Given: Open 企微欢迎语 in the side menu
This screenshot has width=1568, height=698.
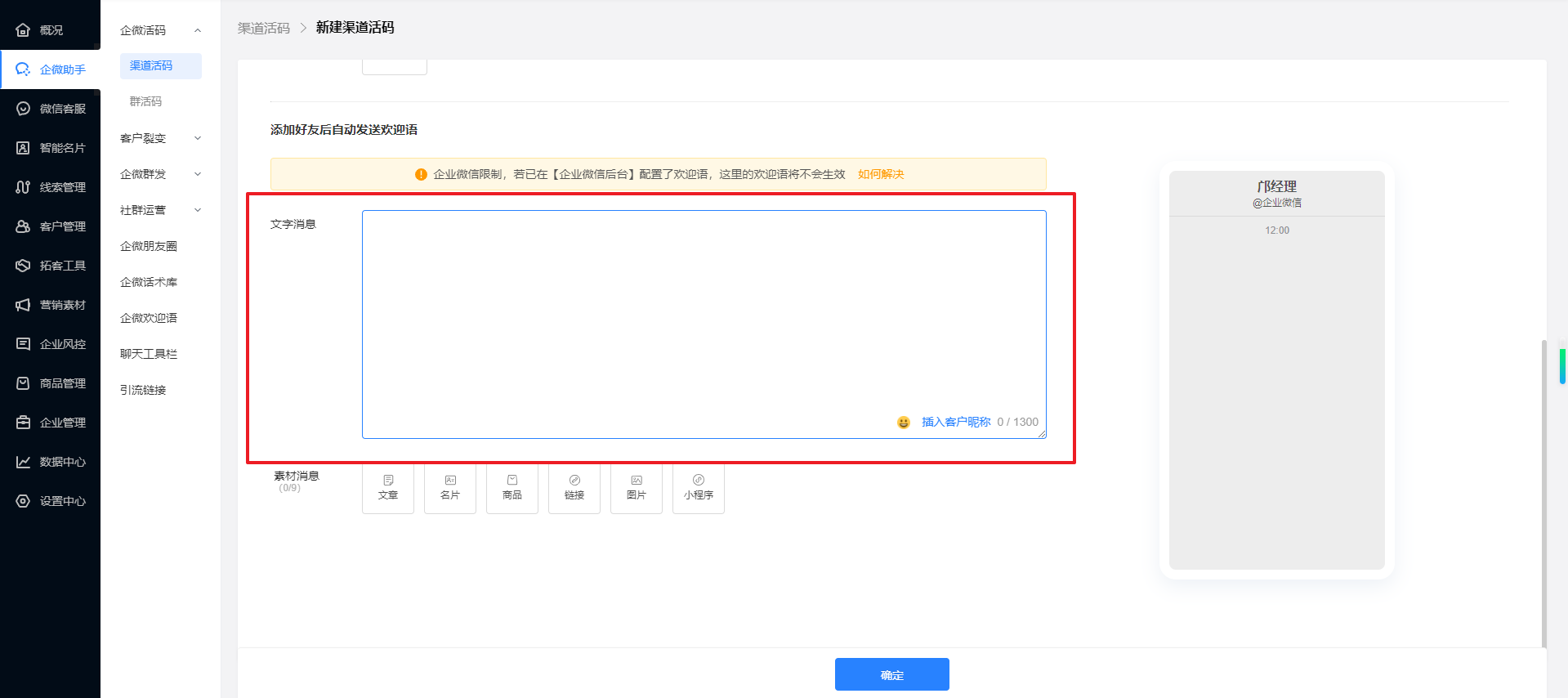Looking at the screenshot, I should [149, 318].
